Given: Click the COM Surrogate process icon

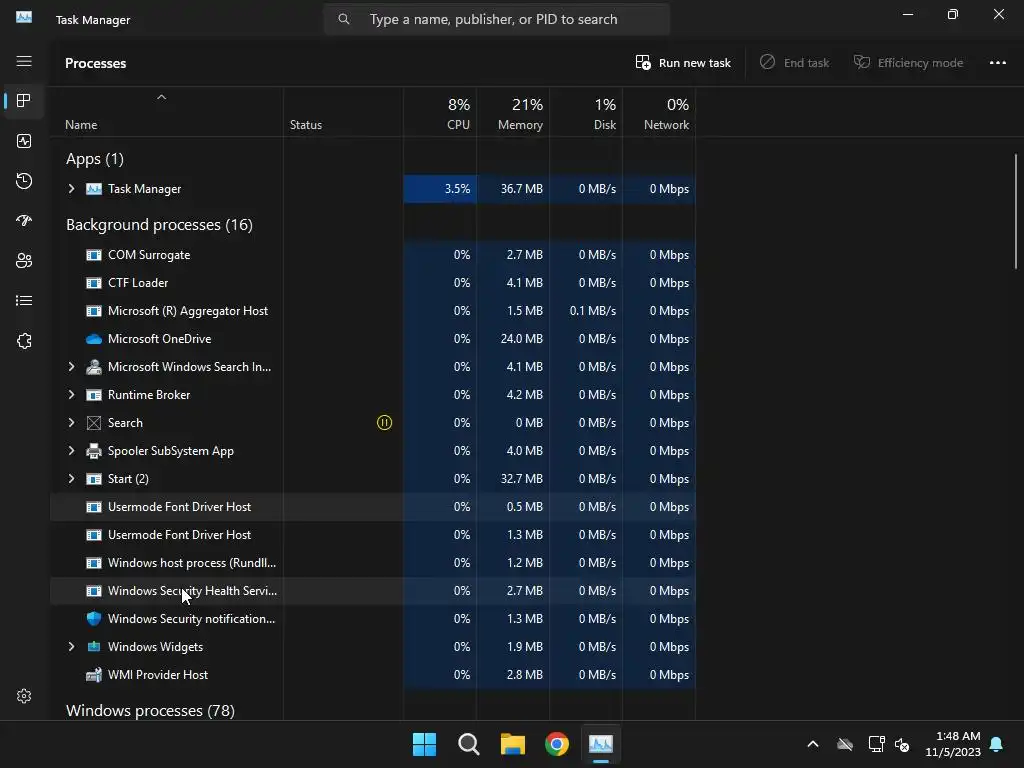Looking at the screenshot, I should pyautogui.click(x=94, y=255).
